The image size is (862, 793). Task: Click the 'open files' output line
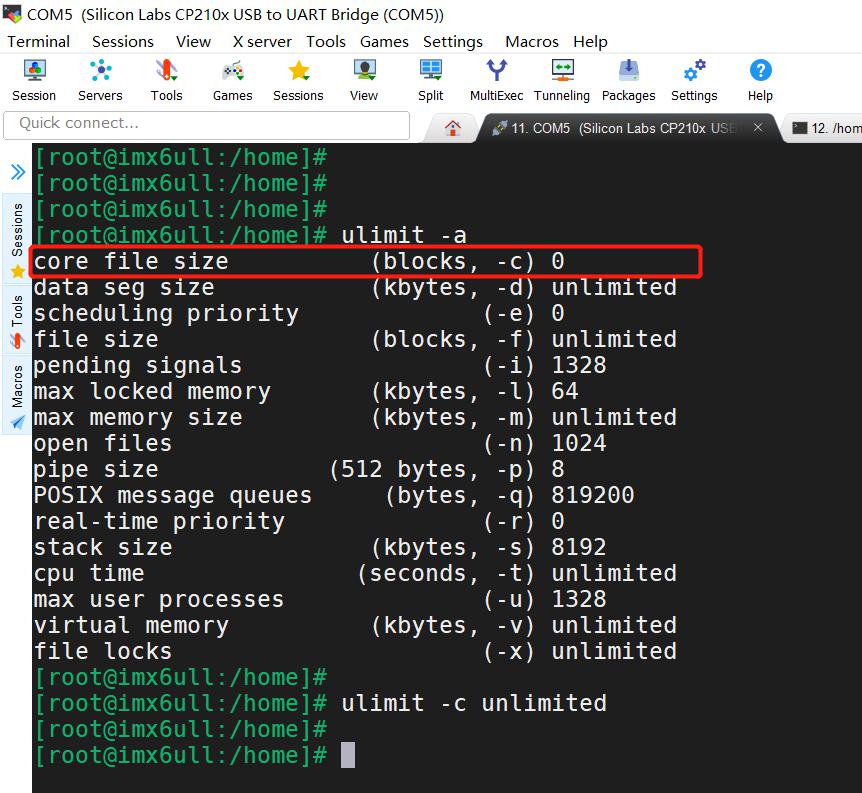tap(320, 443)
